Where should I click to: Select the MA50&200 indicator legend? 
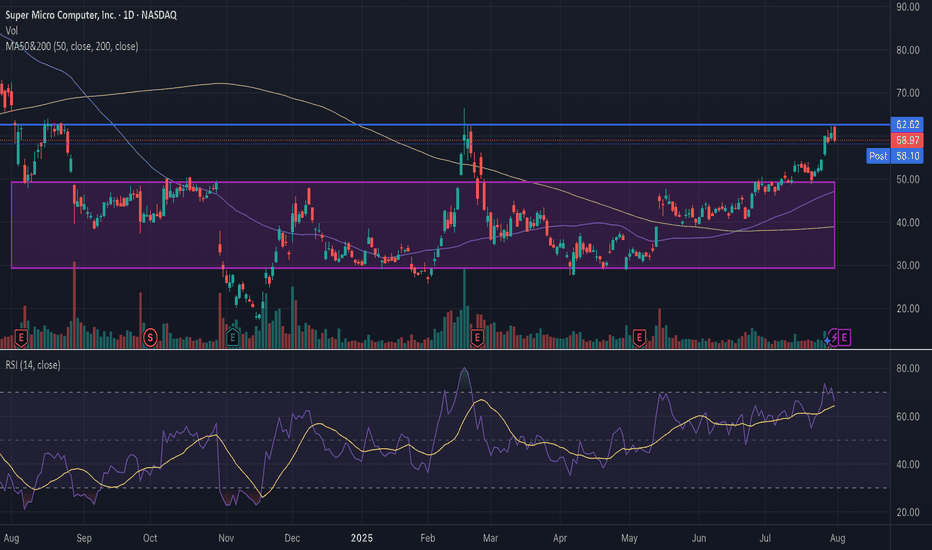[x=72, y=46]
